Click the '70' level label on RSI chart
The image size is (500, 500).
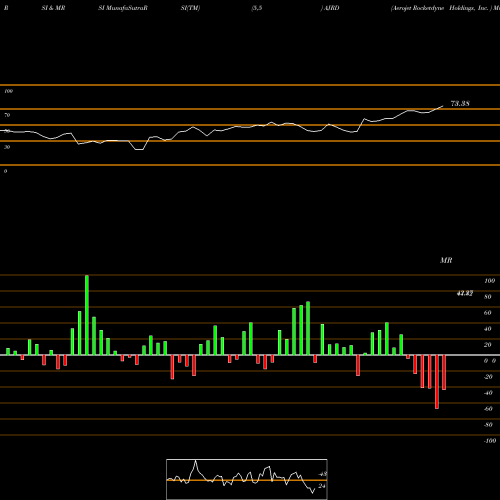7,115
